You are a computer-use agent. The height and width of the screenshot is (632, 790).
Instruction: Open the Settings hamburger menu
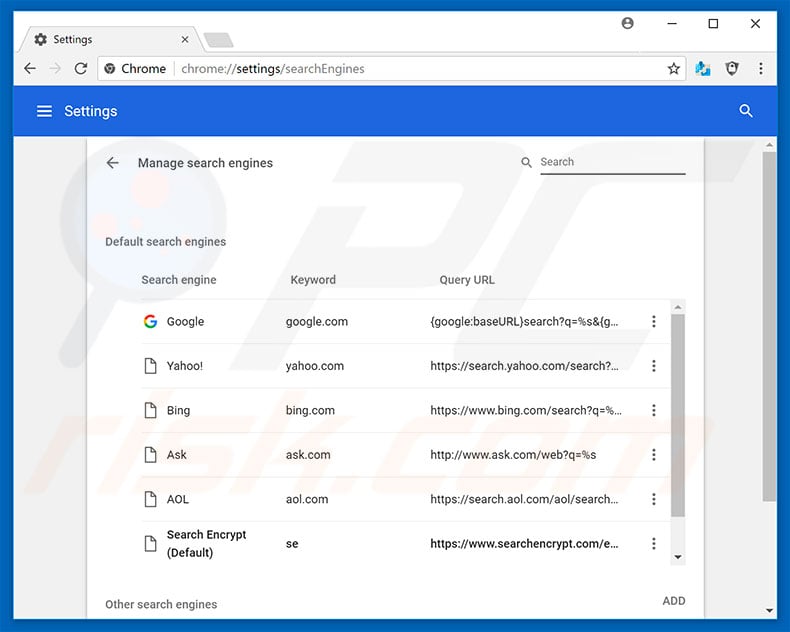(x=44, y=111)
